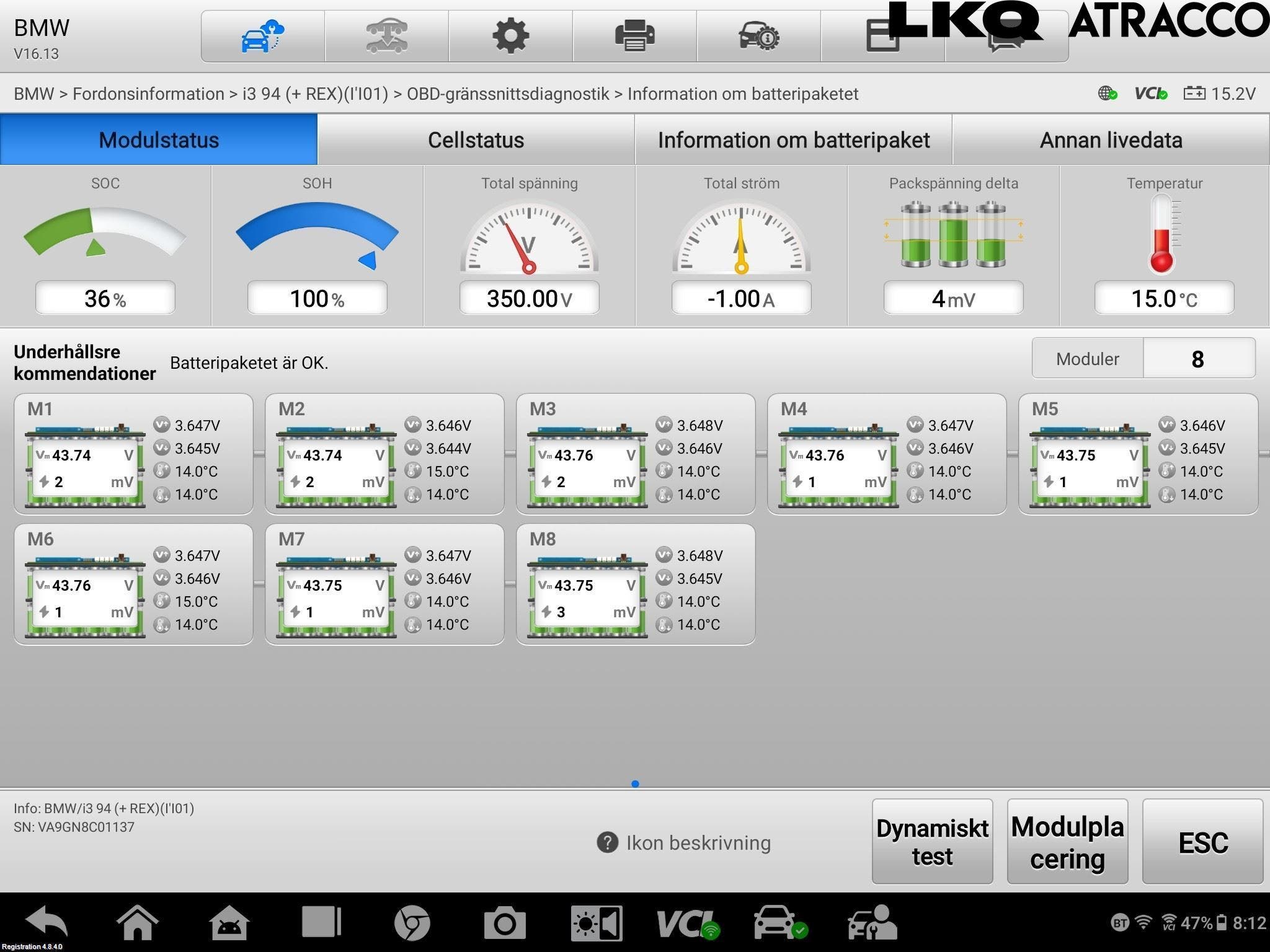This screenshot has width=1270, height=952.
Task: Tap the 47% tablet battery indicator
Action: [1204, 923]
